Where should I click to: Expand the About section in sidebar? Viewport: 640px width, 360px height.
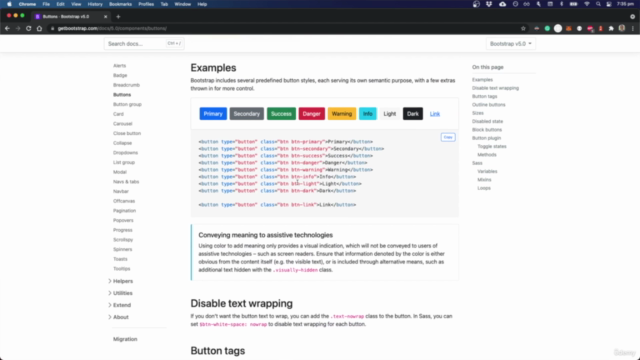click(x=118, y=317)
